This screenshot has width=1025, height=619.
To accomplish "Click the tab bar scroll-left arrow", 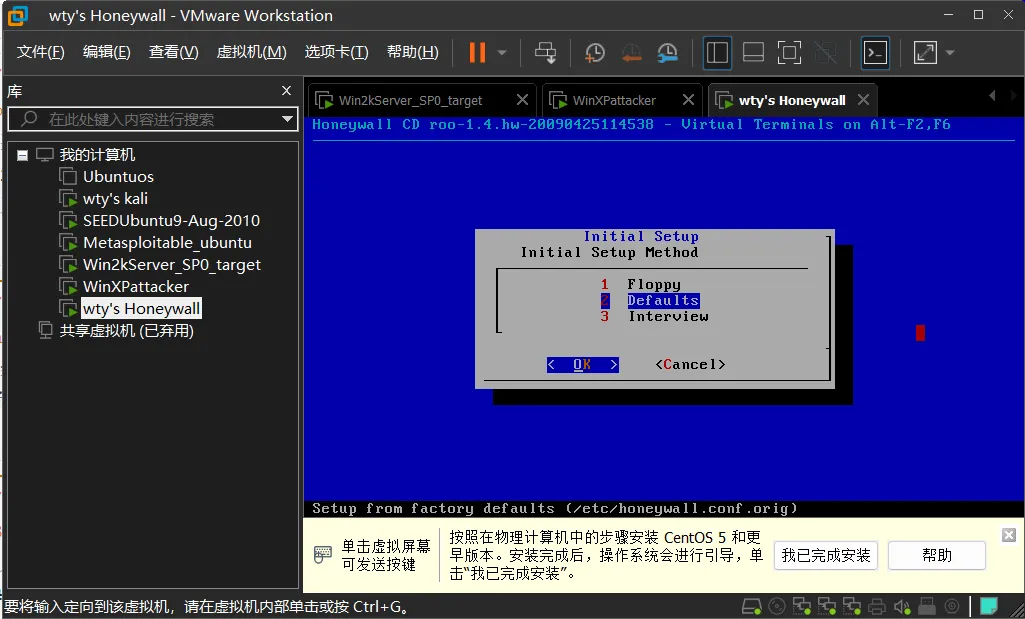I will click(x=992, y=96).
